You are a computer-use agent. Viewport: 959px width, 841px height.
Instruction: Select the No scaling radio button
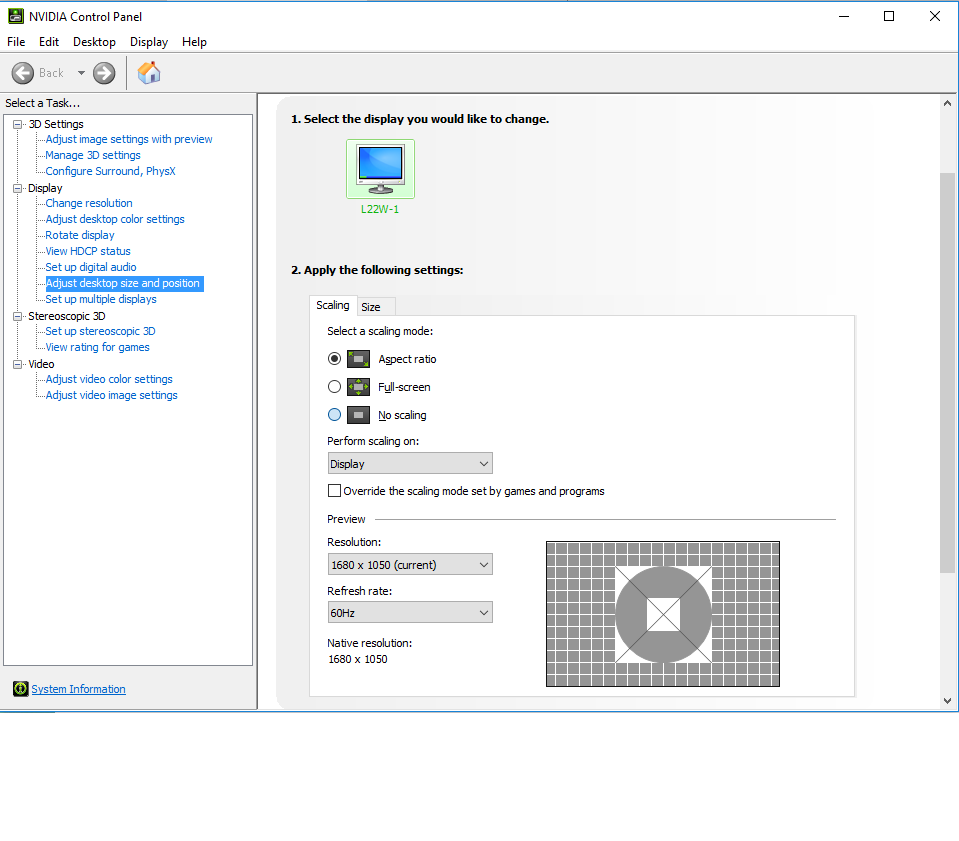tap(335, 415)
